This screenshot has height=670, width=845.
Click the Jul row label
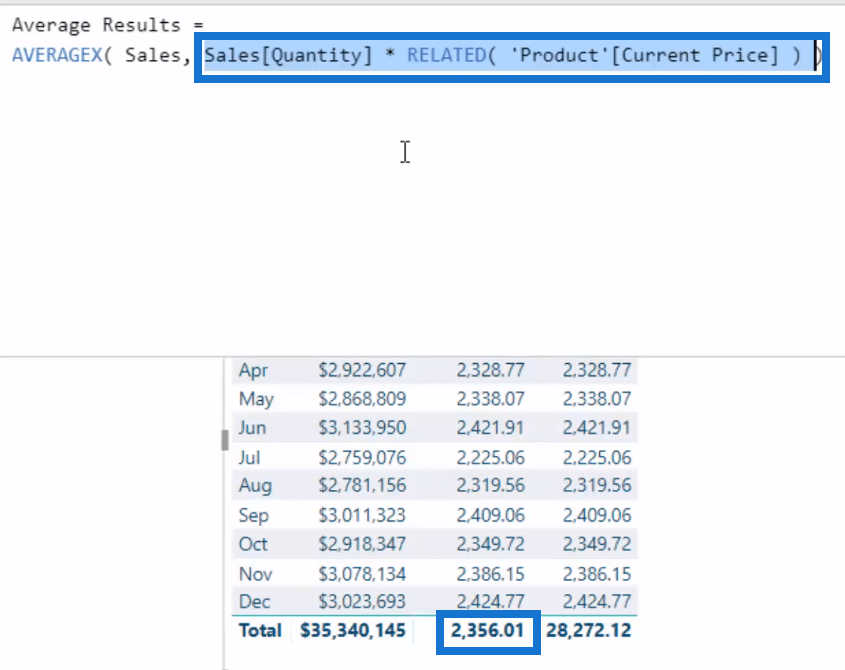click(249, 458)
